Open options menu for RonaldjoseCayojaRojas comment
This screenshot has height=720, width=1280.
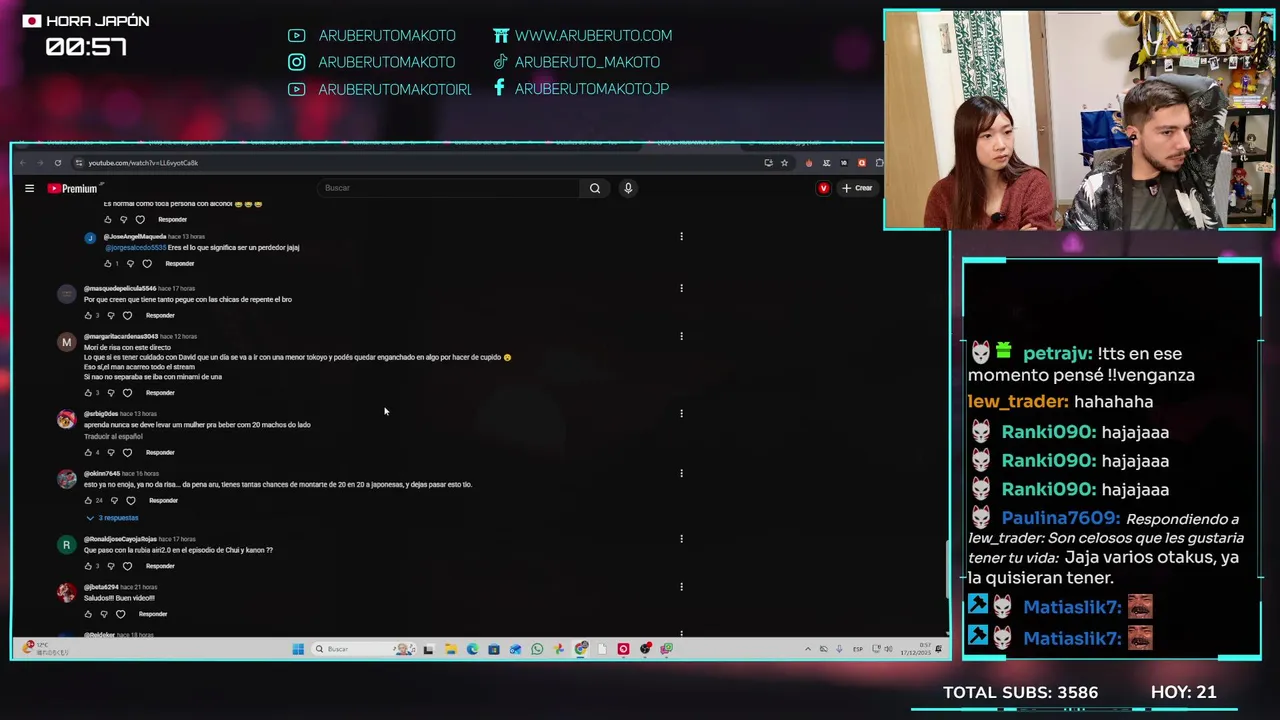[681, 539]
